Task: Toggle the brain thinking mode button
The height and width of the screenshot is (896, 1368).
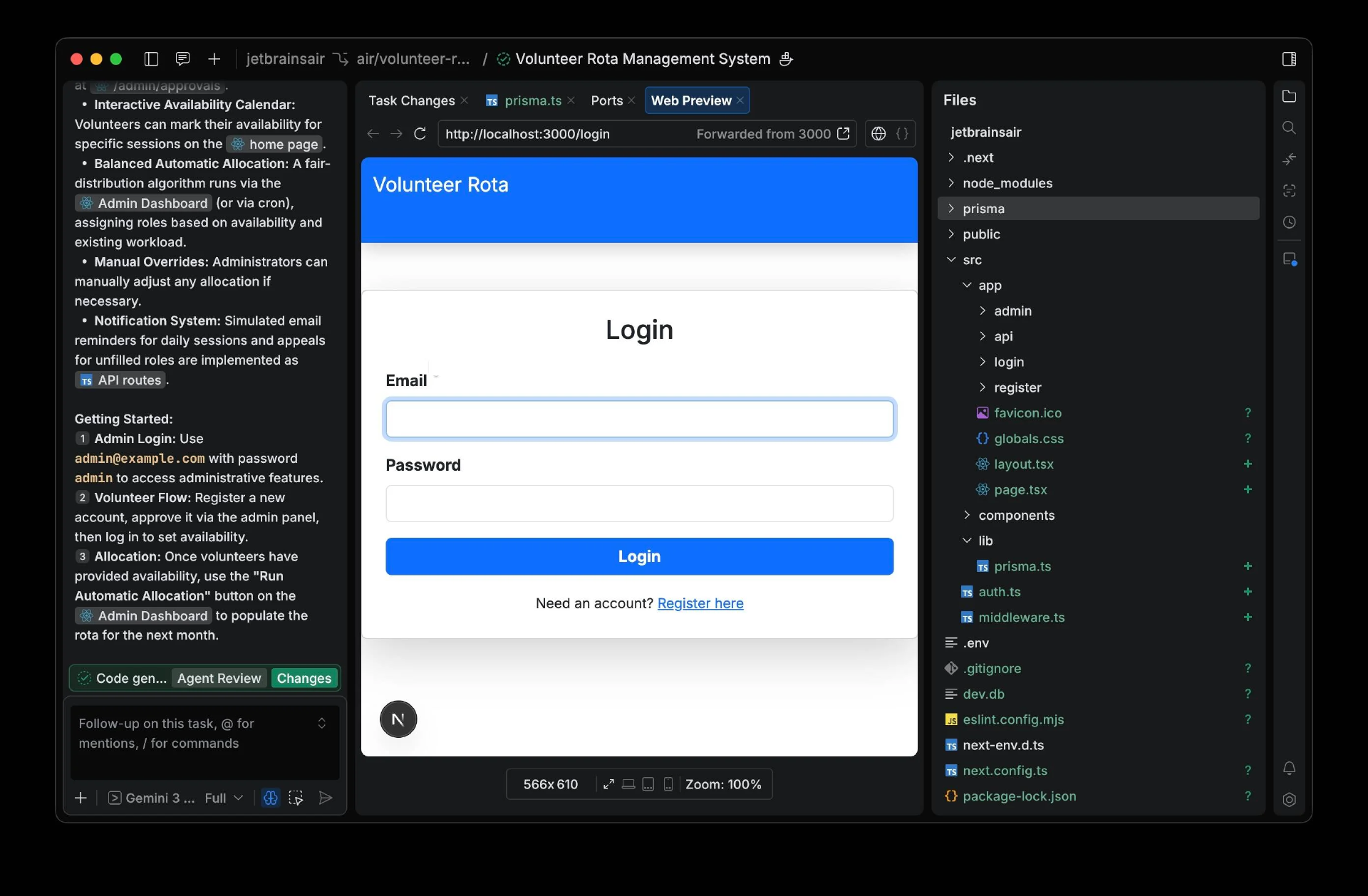Action: (x=271, y=798)
